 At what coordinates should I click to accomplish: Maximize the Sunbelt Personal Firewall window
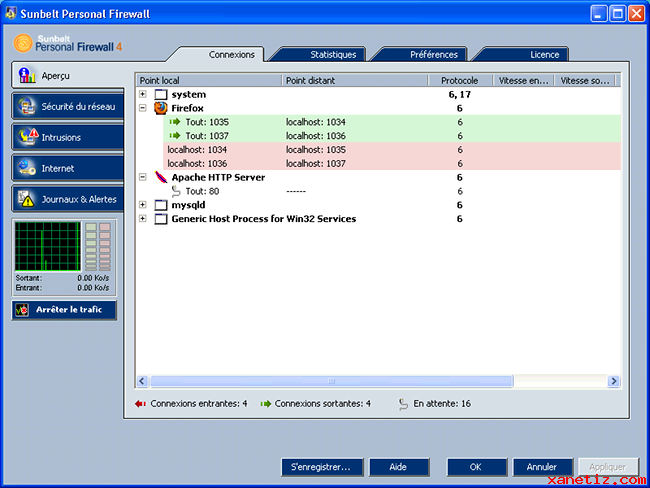(618, 14)
